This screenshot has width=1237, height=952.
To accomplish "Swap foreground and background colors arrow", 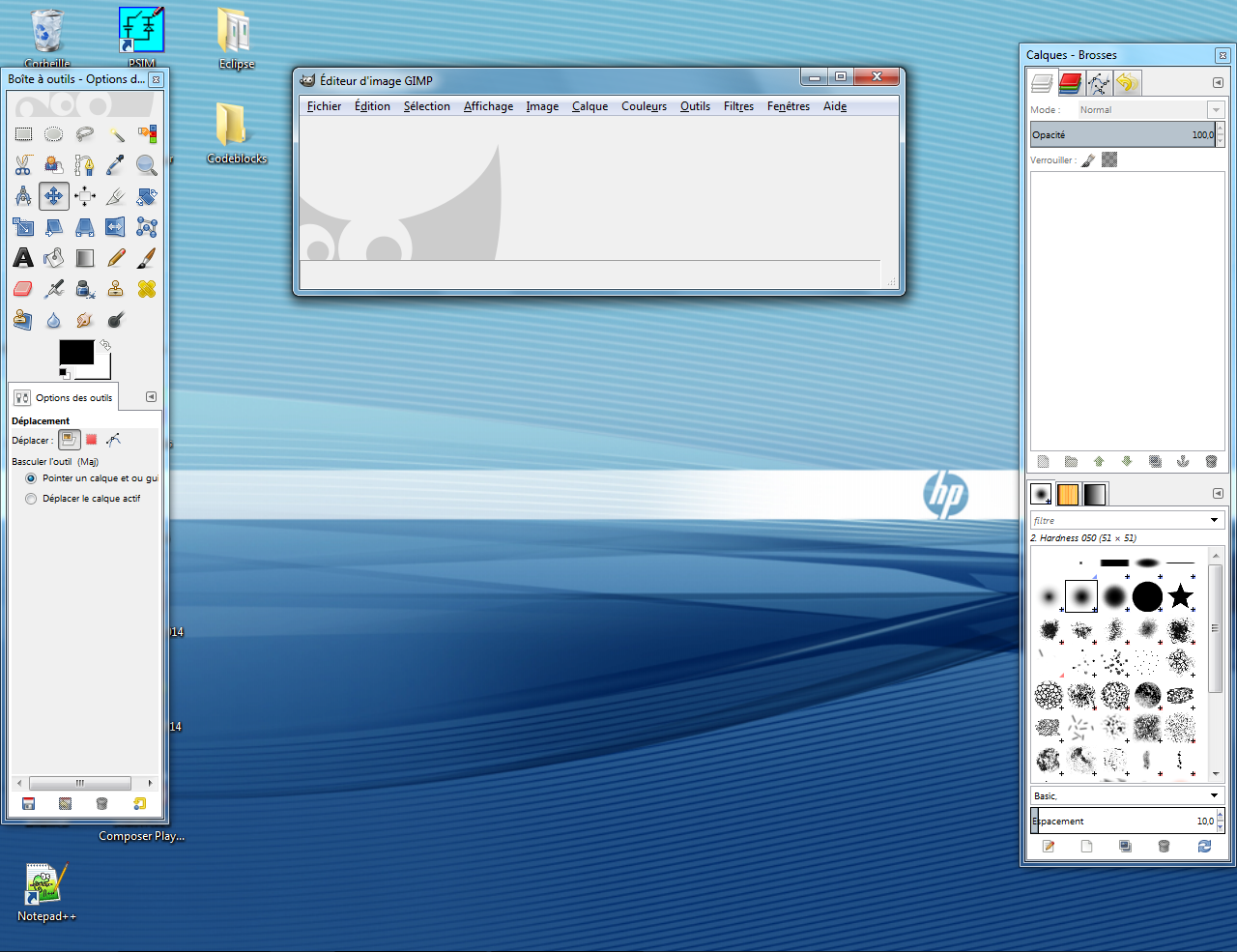I will coord(105,344).
